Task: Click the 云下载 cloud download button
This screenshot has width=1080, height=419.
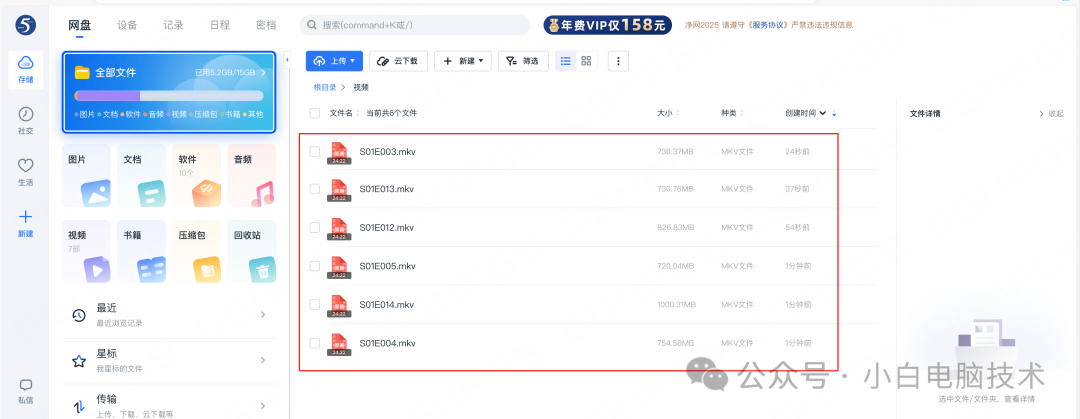Action: 398,61
